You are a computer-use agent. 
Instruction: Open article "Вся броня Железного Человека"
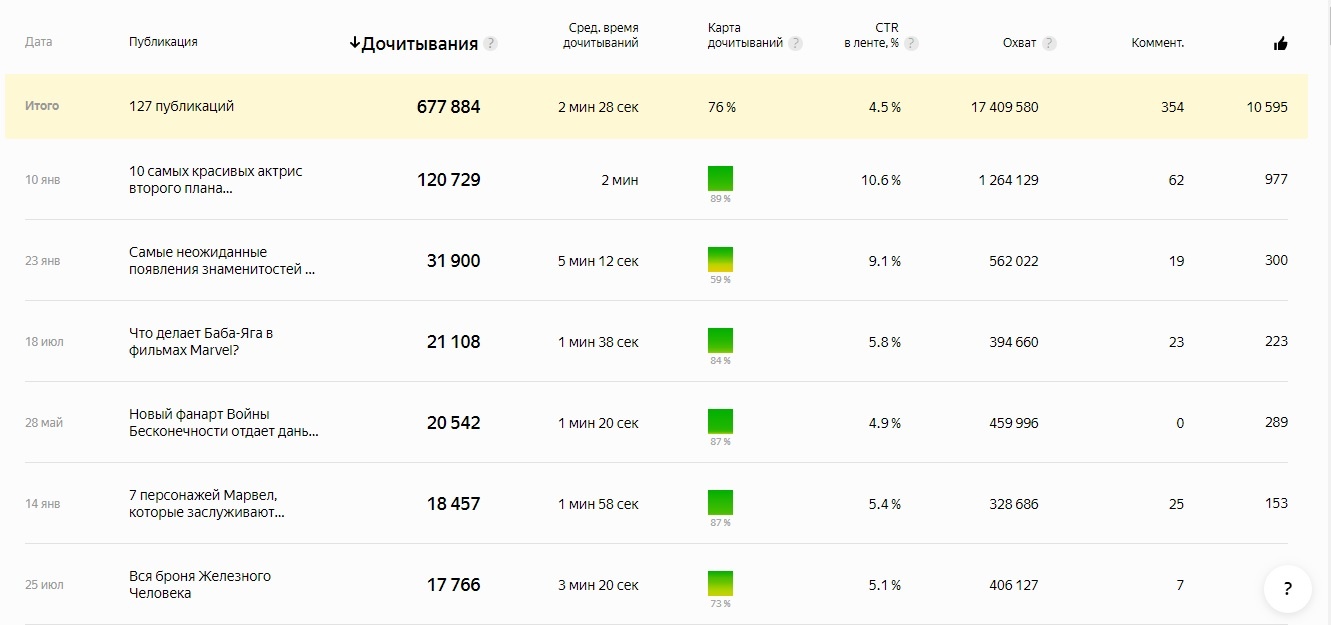point(199,585)
